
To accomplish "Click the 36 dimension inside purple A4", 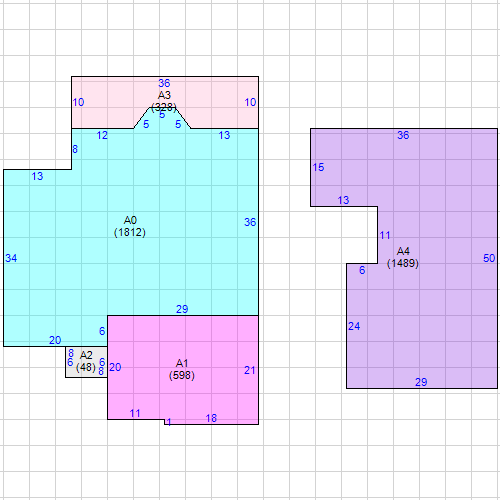I will tap(403, 135).
